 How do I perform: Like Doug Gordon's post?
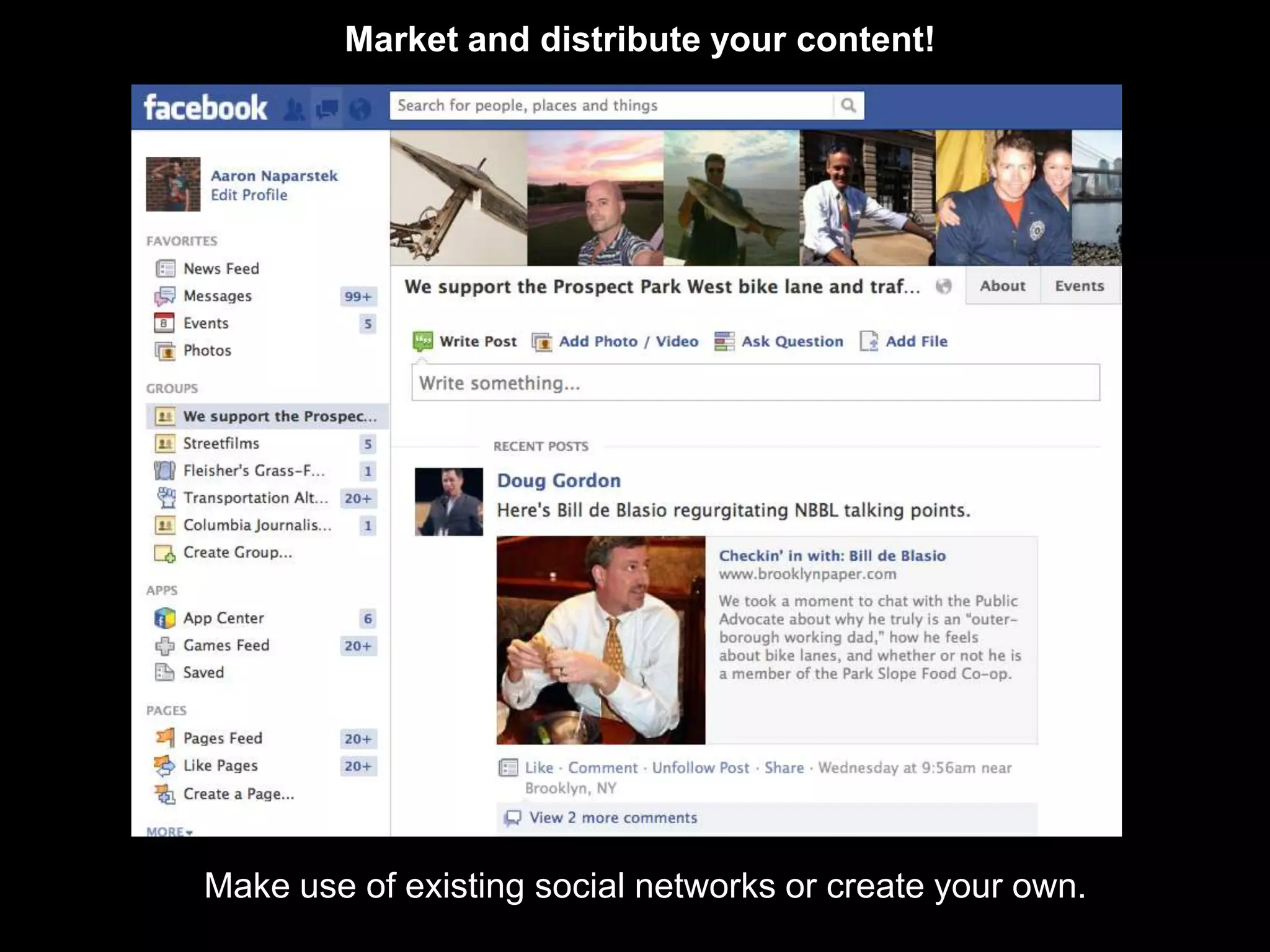(539, 768)
